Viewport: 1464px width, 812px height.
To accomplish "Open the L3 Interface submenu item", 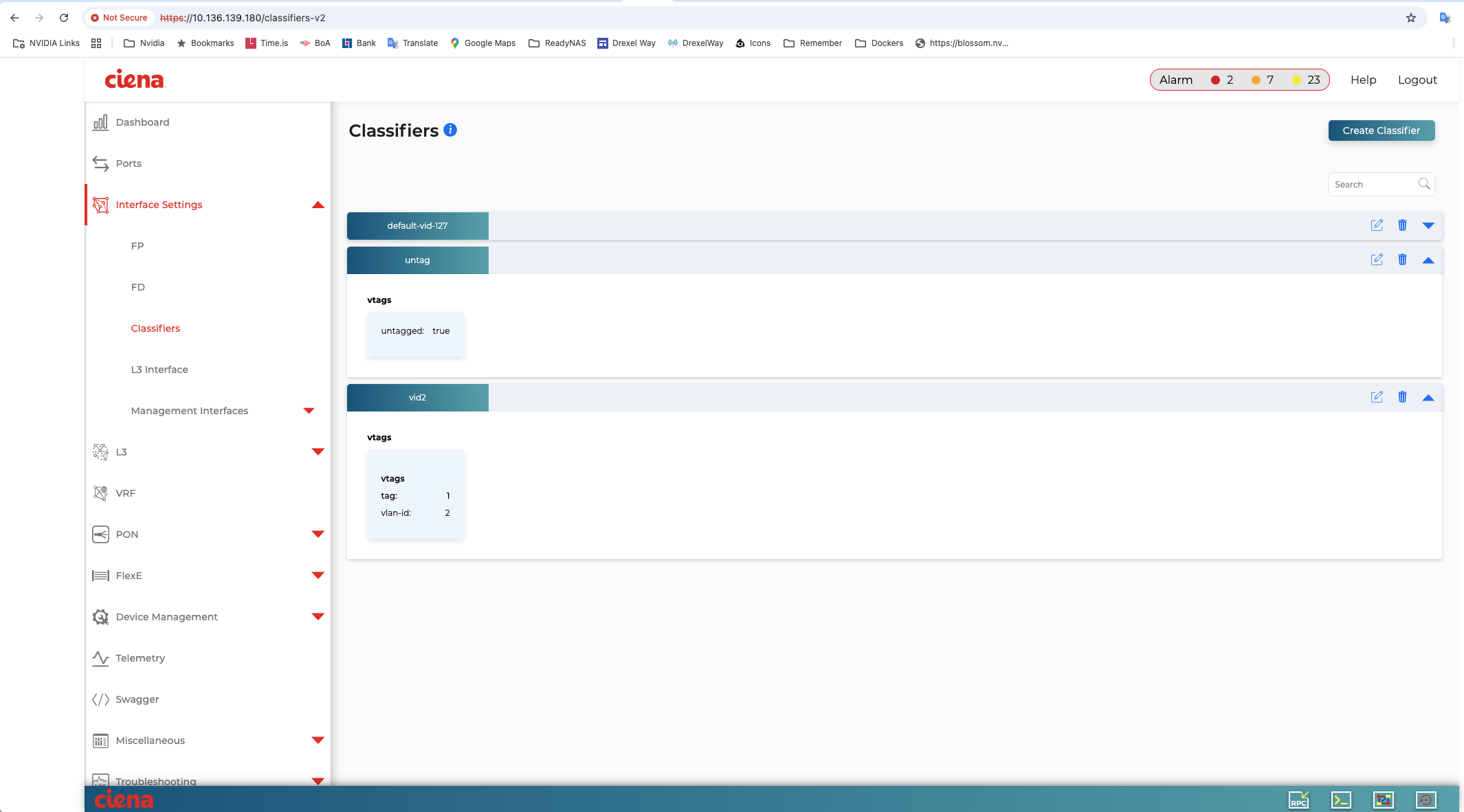I will (x=159, y=370).
